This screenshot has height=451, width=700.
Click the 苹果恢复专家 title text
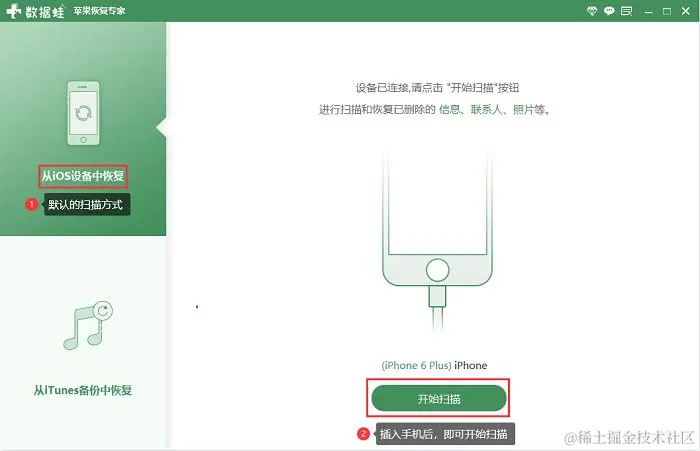point(99,11)
